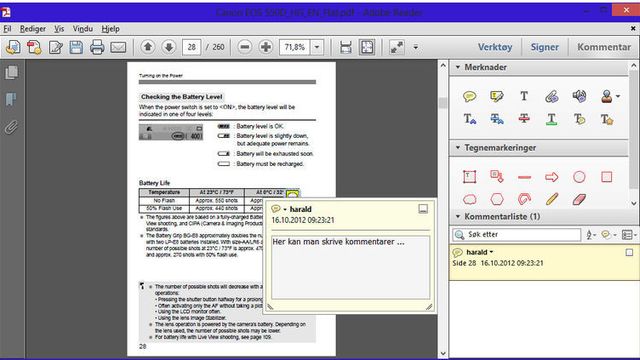Open the stamp tool dropdown arrow
640x360 pixels.
coord(618,97)
